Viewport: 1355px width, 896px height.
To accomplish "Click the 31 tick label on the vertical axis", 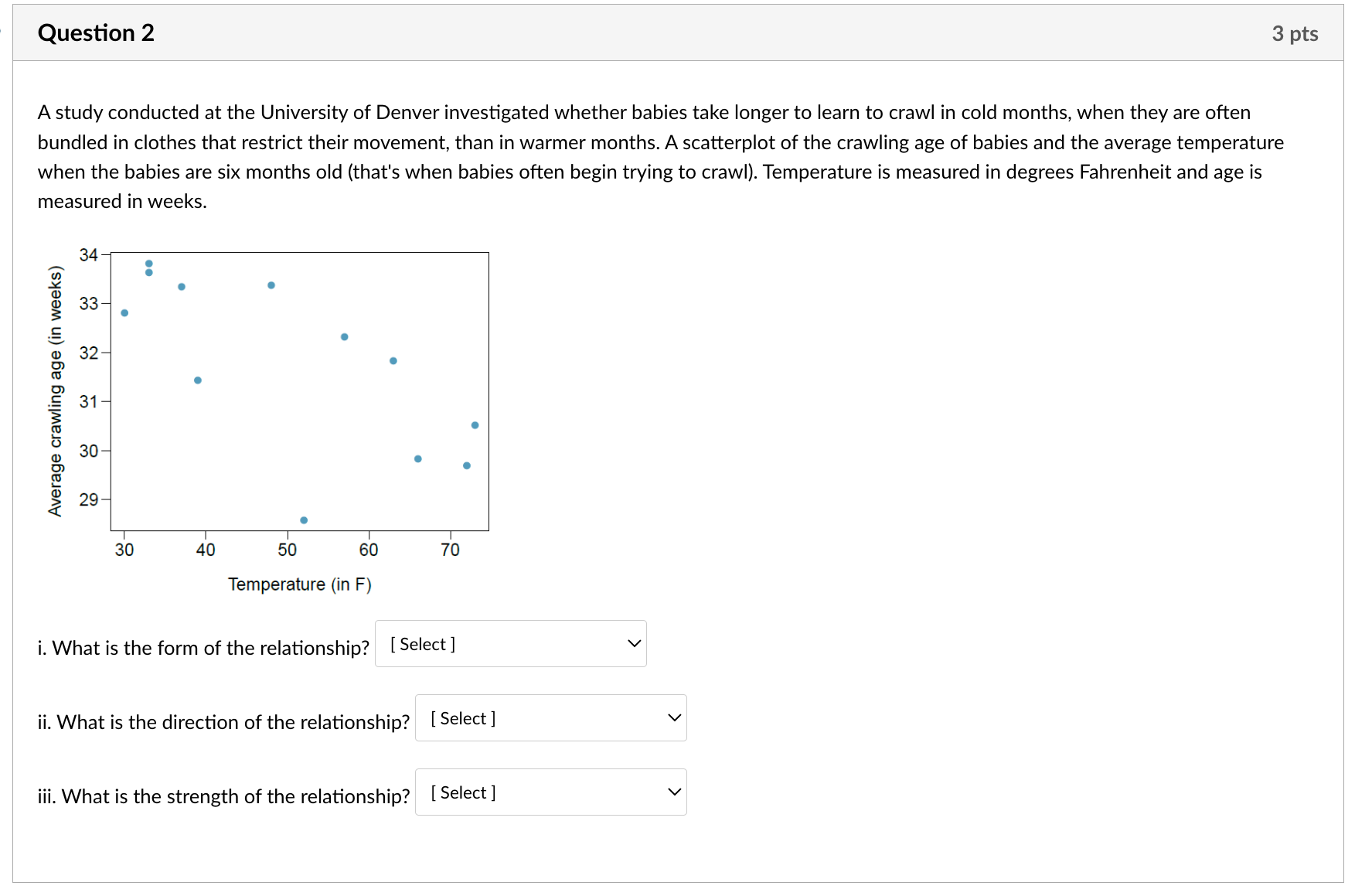I will [89, 401].
